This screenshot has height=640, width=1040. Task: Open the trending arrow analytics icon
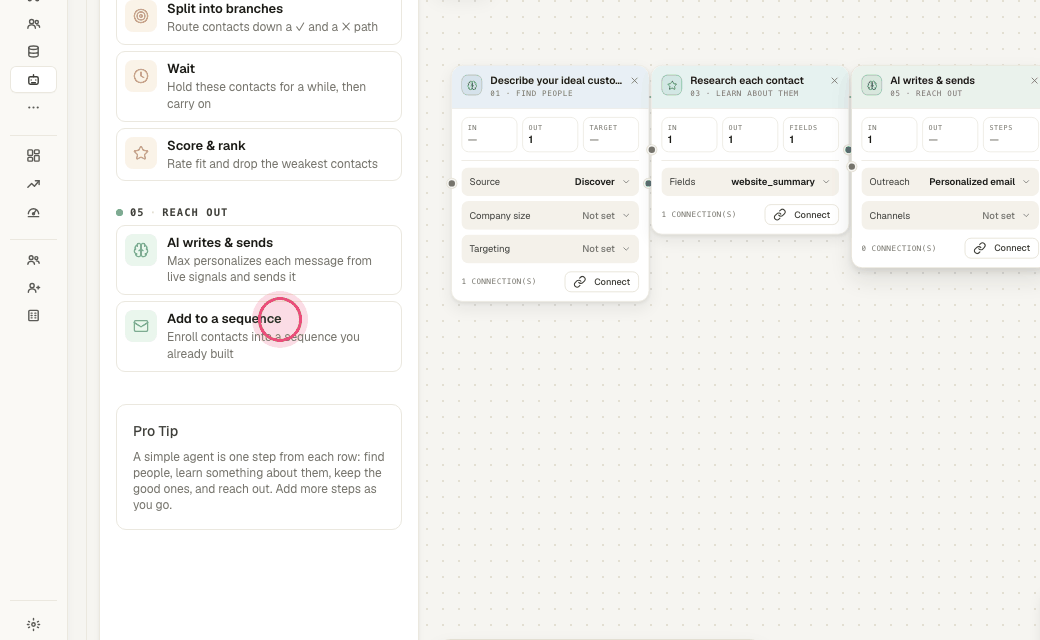pyautogui.click(x=33, y=184)
